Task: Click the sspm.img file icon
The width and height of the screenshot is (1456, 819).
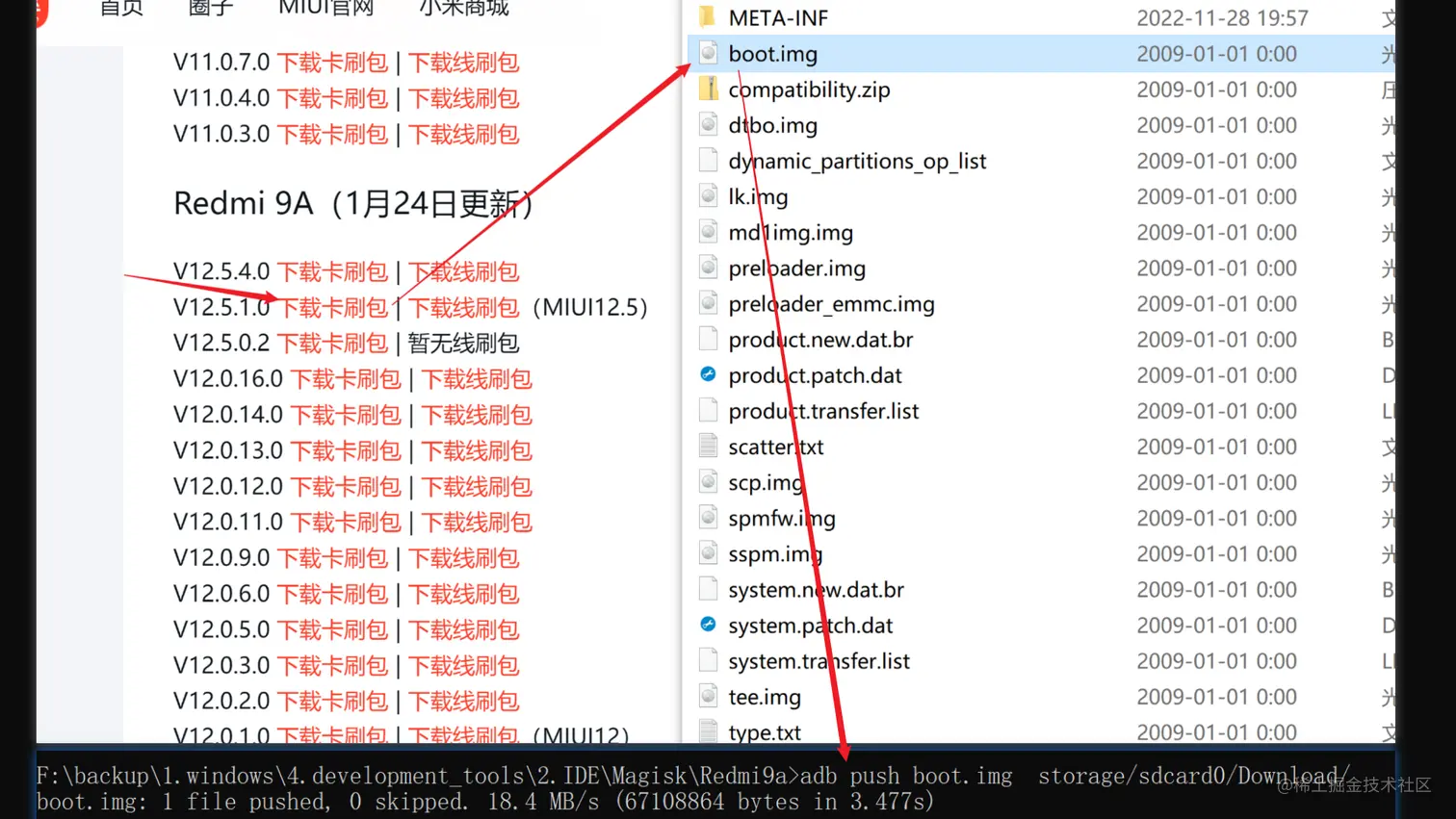Action: [708, 553]
